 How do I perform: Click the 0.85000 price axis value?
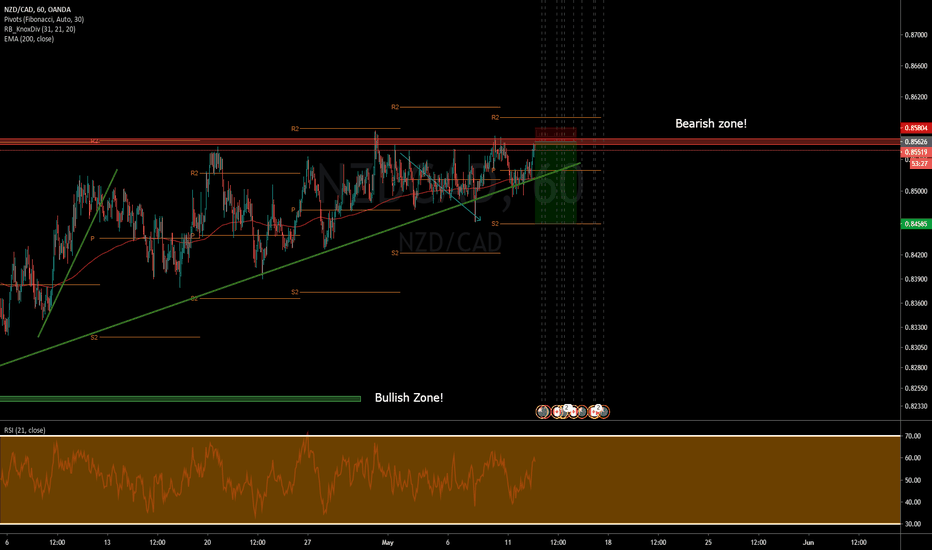point(916,191)
